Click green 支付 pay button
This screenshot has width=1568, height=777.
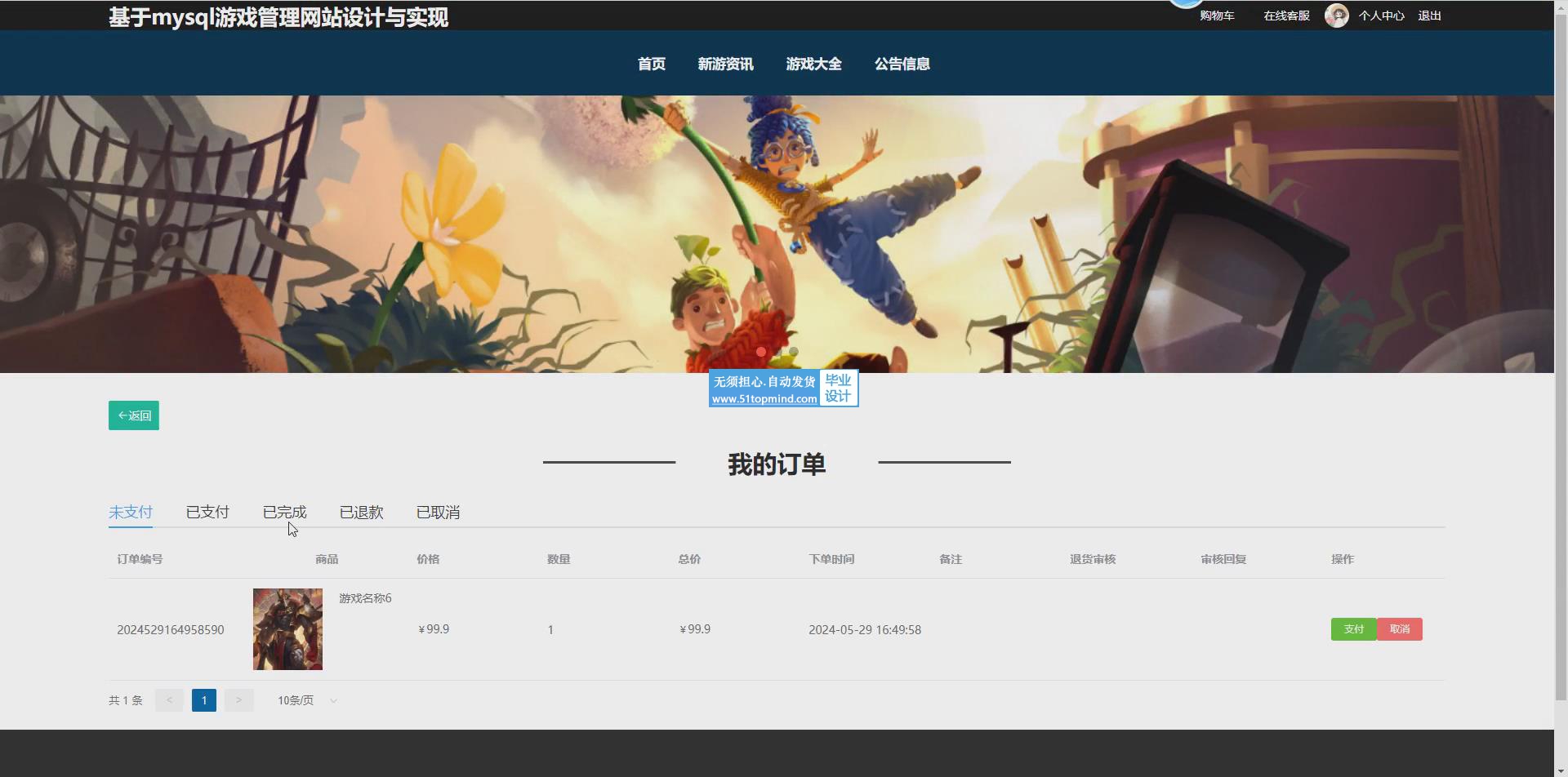point(1354,629)
